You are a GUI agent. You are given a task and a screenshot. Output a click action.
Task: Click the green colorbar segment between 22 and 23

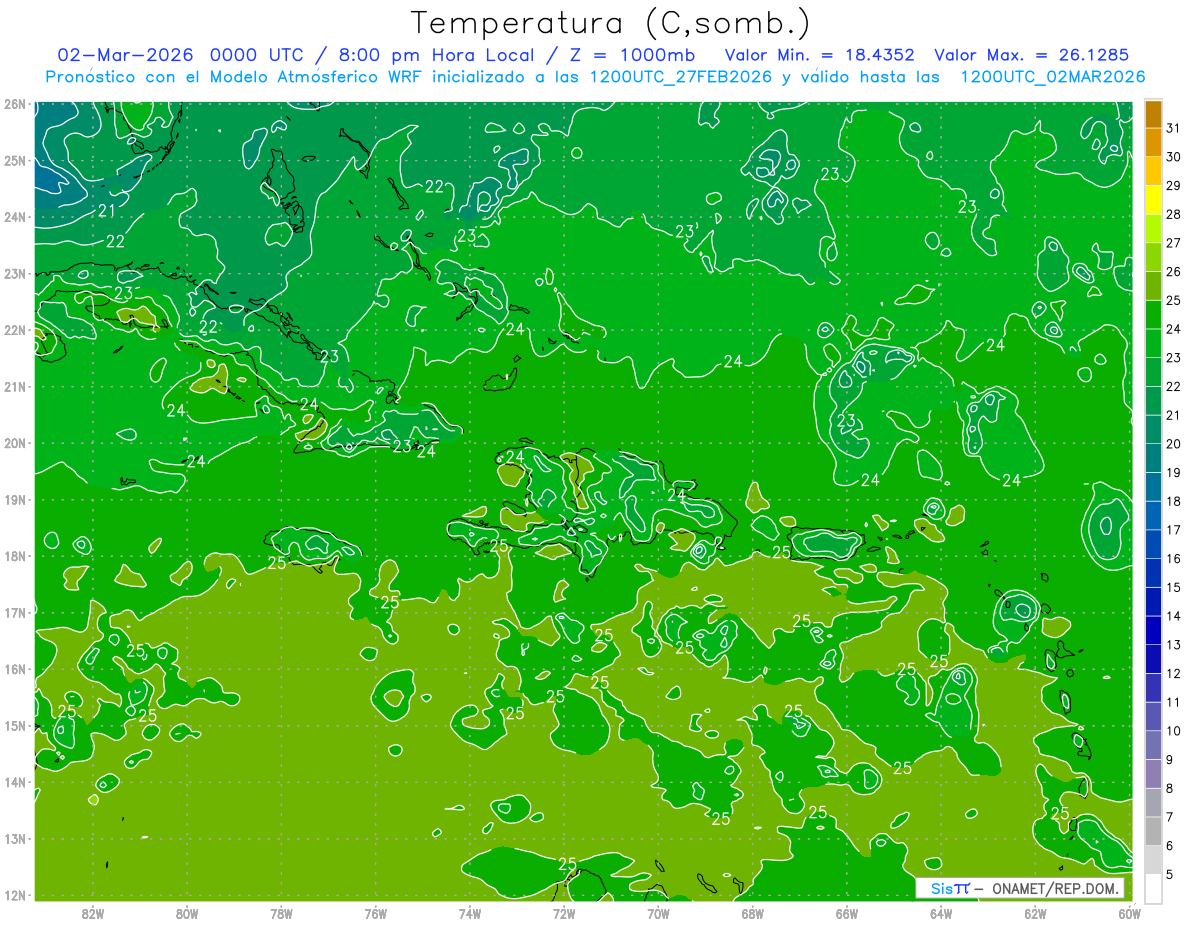[x=1153, y=372]
